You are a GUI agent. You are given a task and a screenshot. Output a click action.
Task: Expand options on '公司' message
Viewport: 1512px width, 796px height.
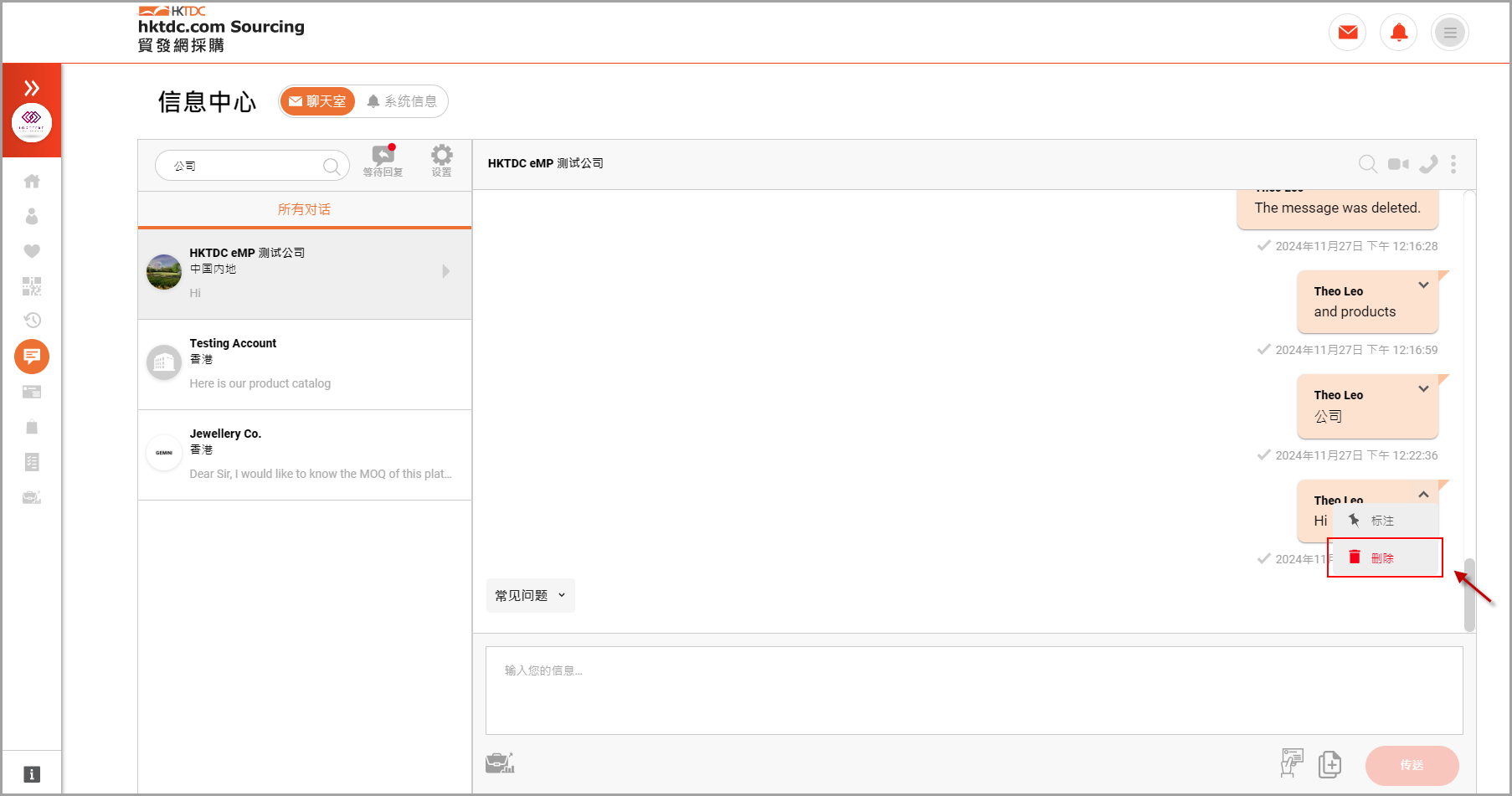(1423, 389)
